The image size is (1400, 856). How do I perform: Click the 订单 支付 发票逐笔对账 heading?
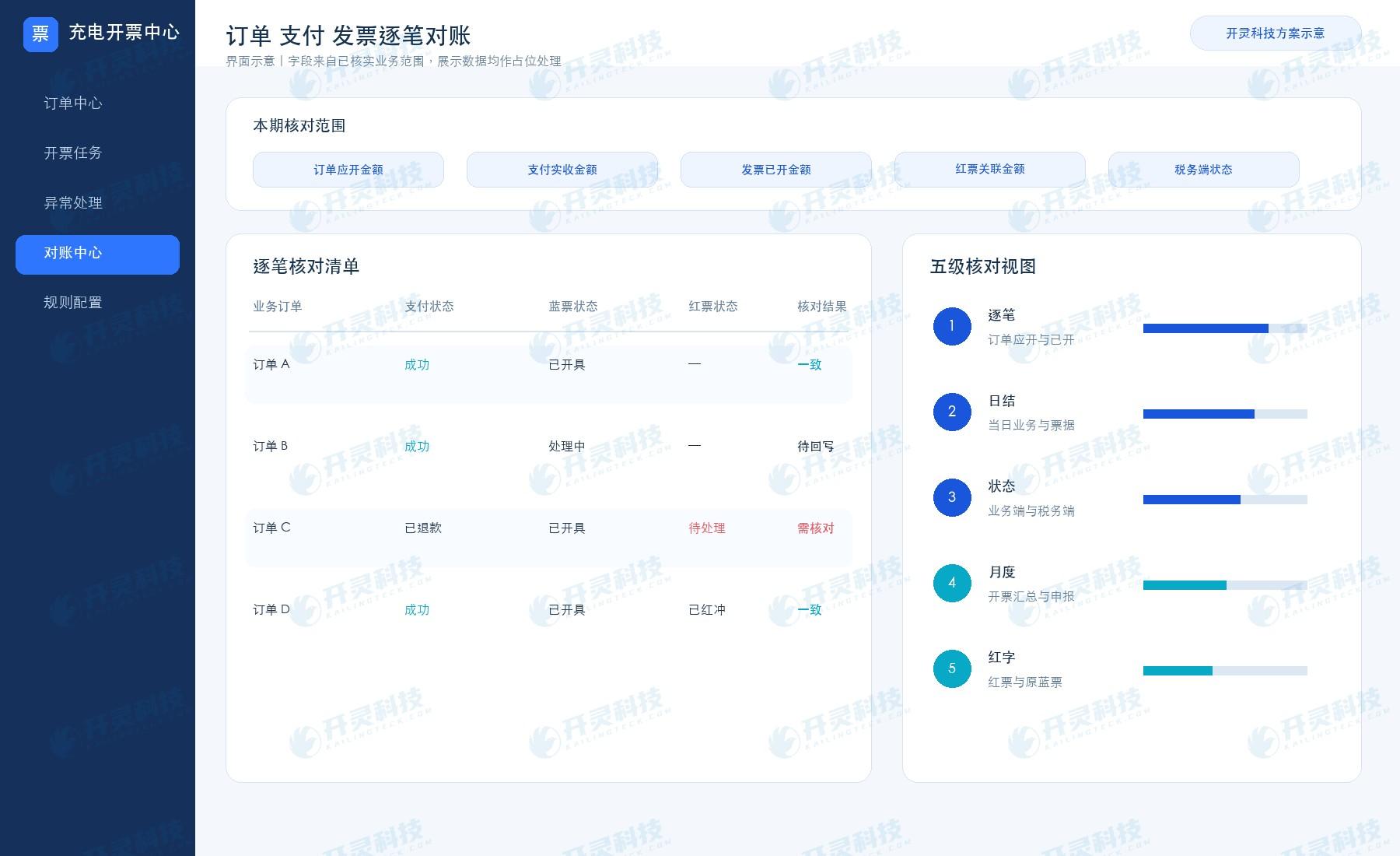tap(348, 36)
